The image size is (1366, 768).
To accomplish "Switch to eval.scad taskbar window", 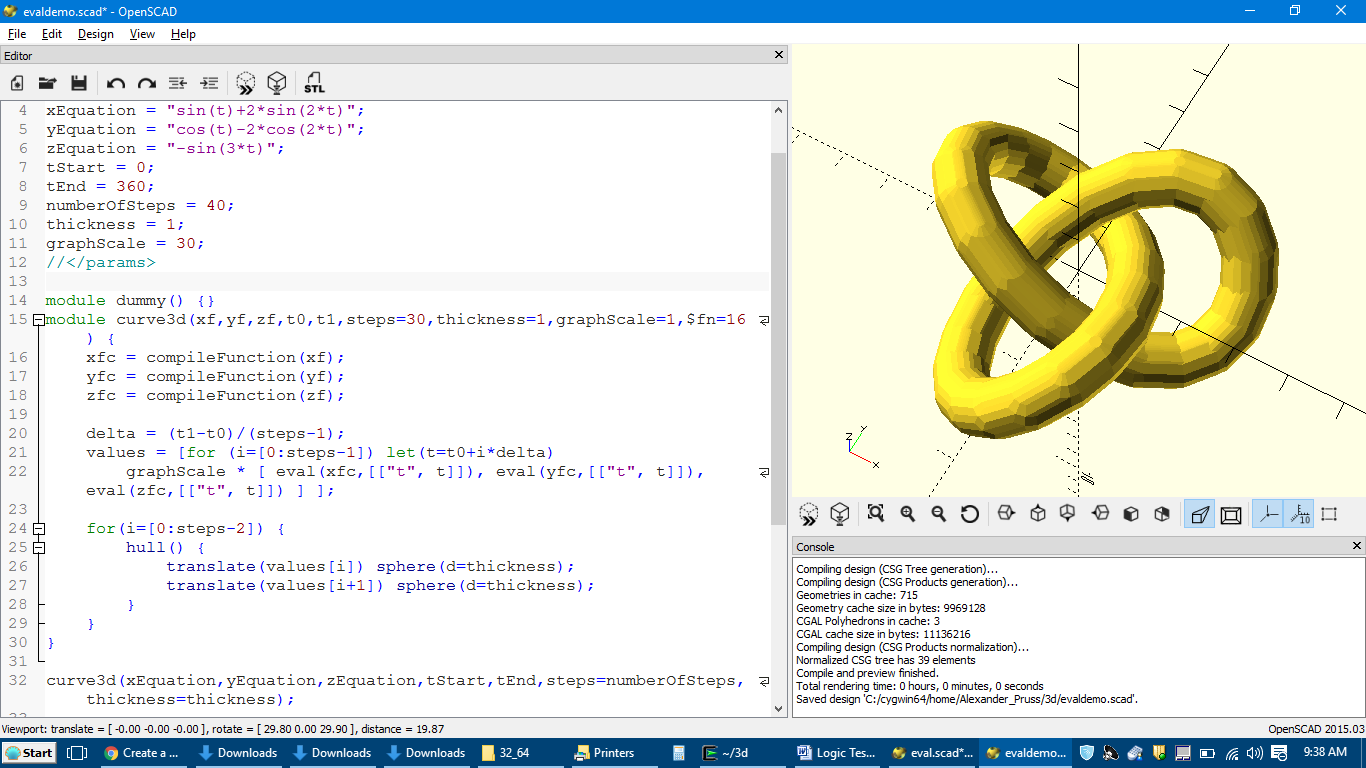I will (932, 753).
